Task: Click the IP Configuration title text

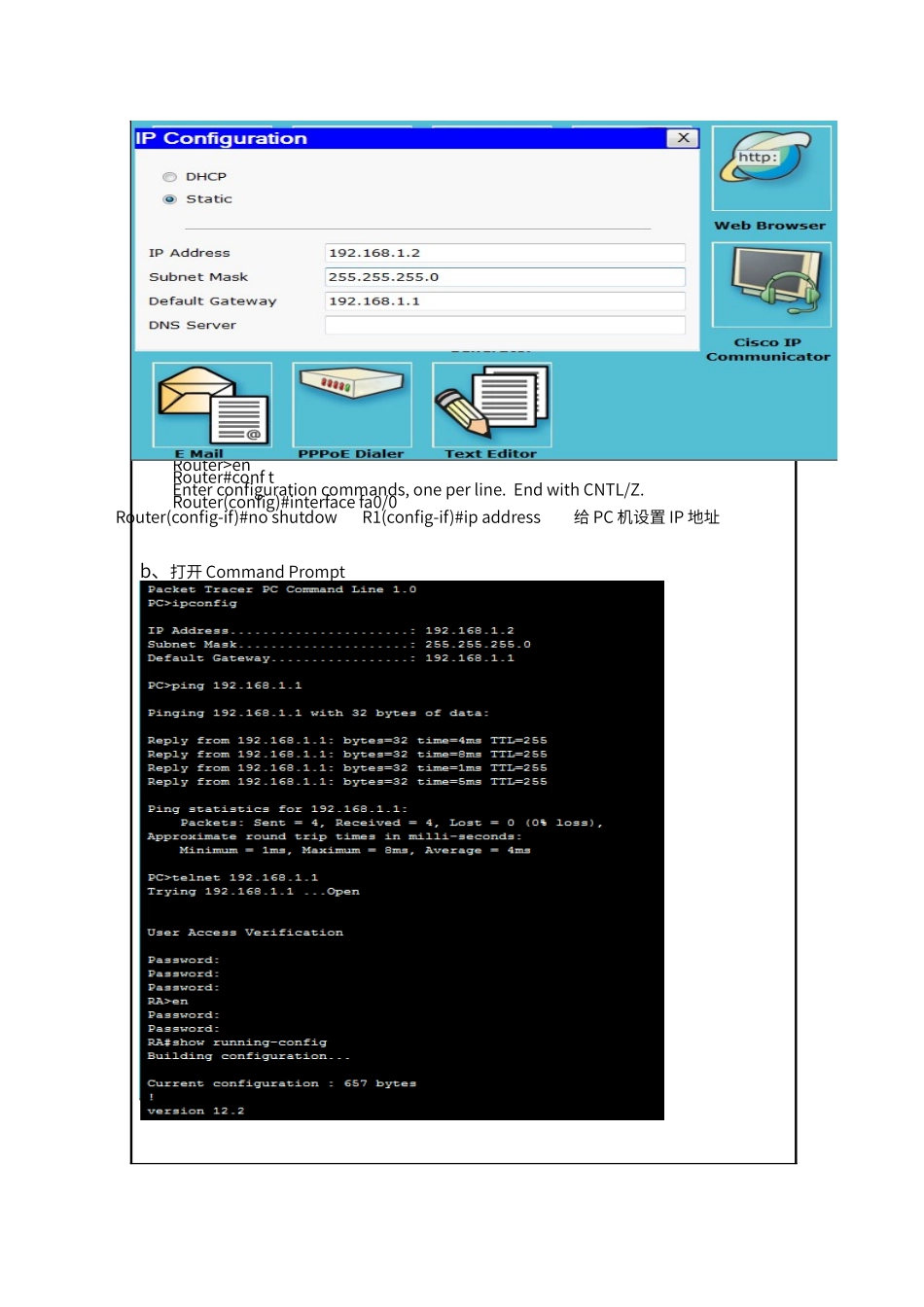Action: 221,138
